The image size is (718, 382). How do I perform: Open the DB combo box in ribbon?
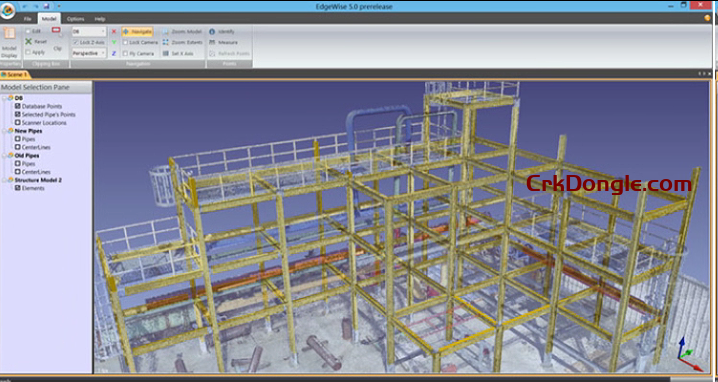(89, 32)
